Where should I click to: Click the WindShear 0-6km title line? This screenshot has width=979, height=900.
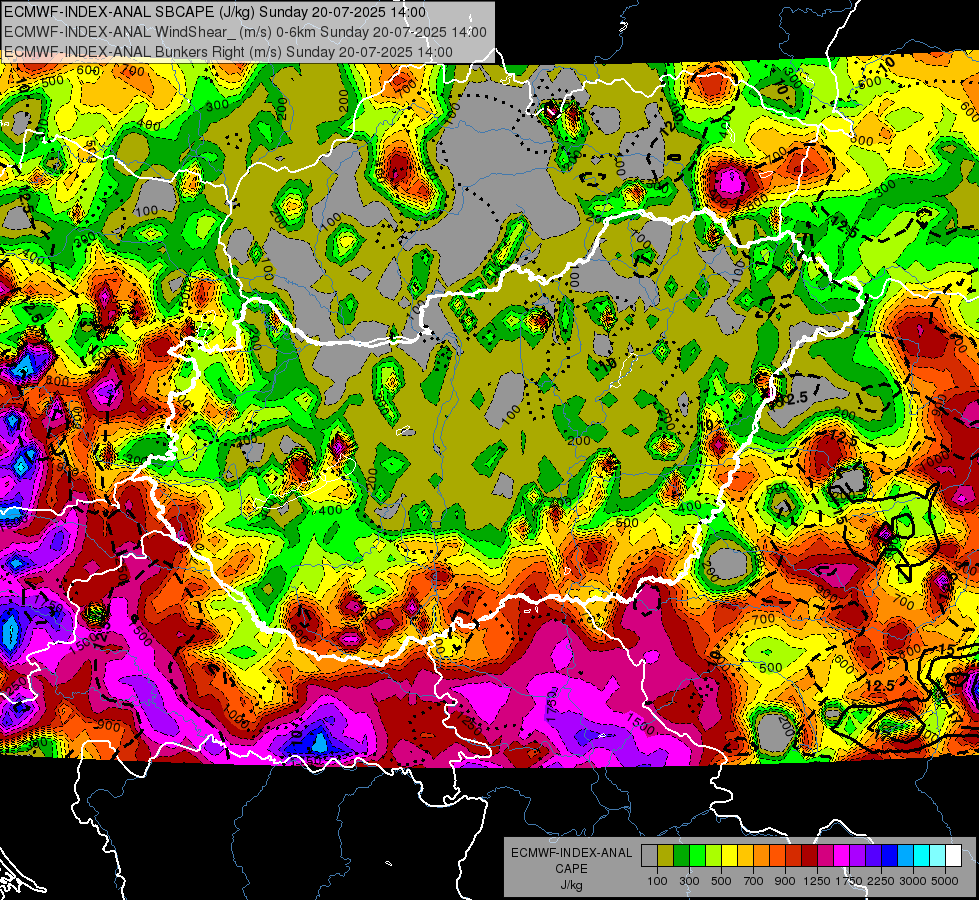click(x=245, y=32)
